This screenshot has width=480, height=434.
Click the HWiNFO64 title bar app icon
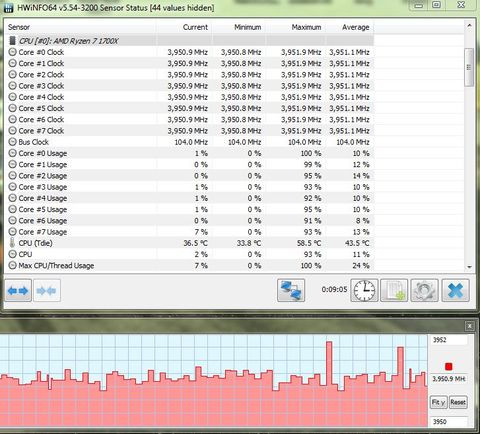(8, 7)
